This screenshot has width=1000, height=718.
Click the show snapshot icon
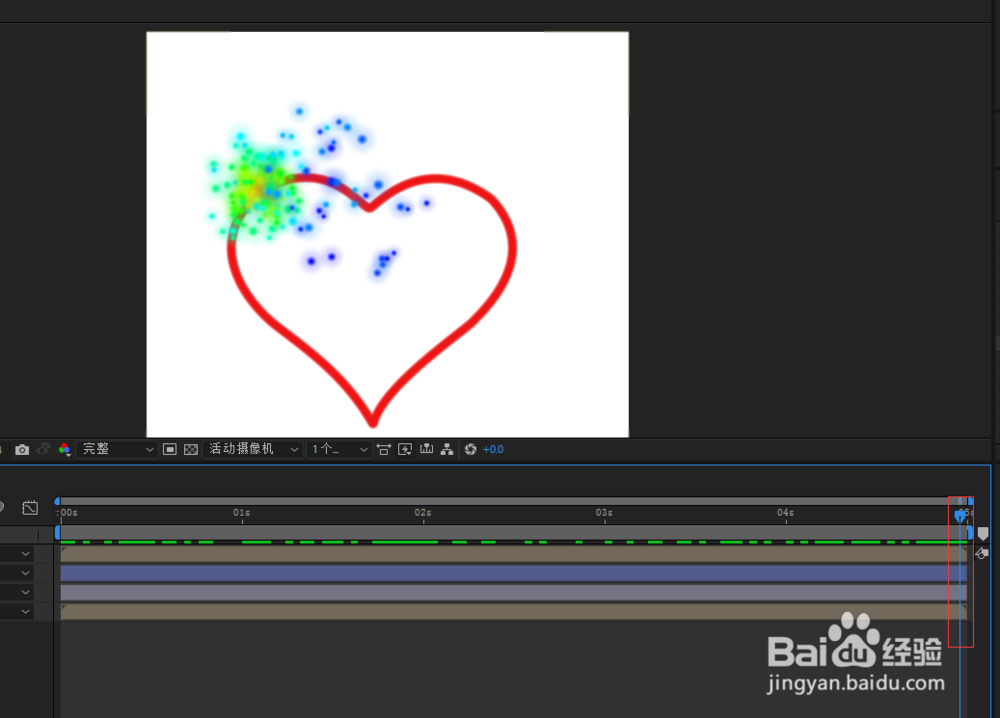tap(43, 450)
